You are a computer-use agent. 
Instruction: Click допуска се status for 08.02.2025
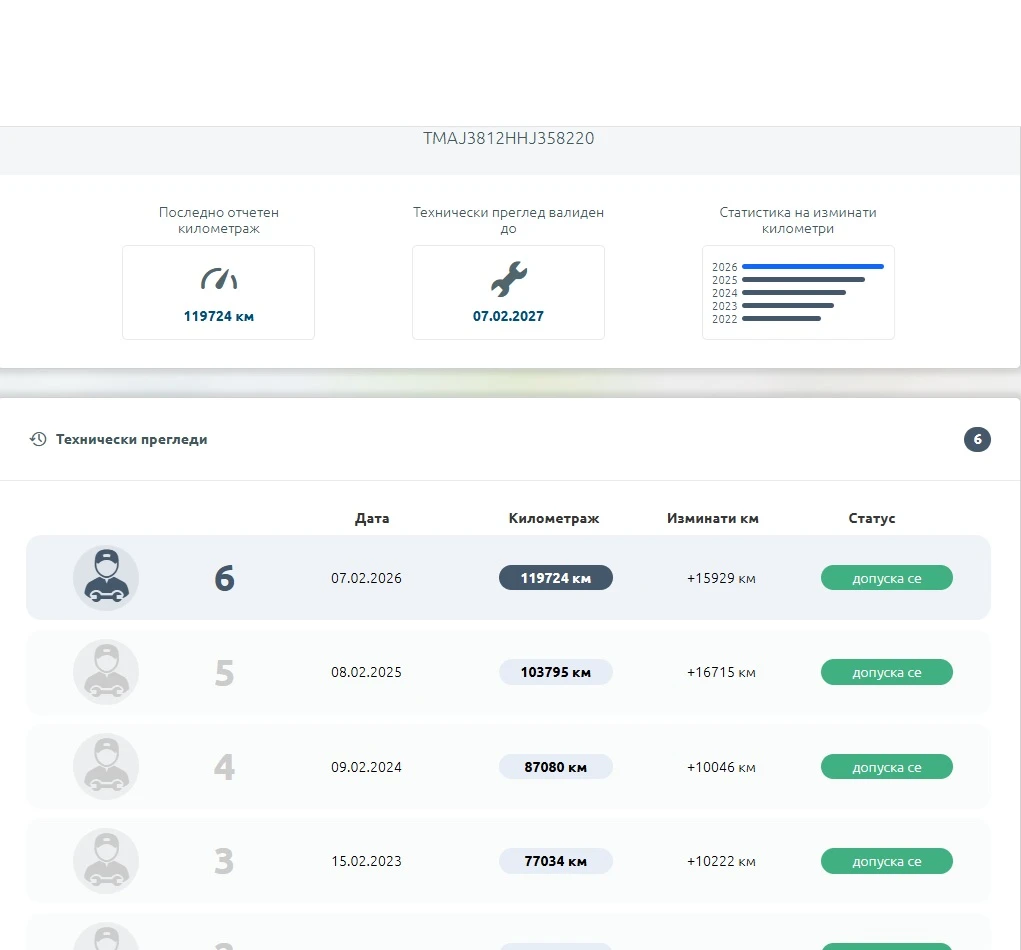click(x=886, y=672)
